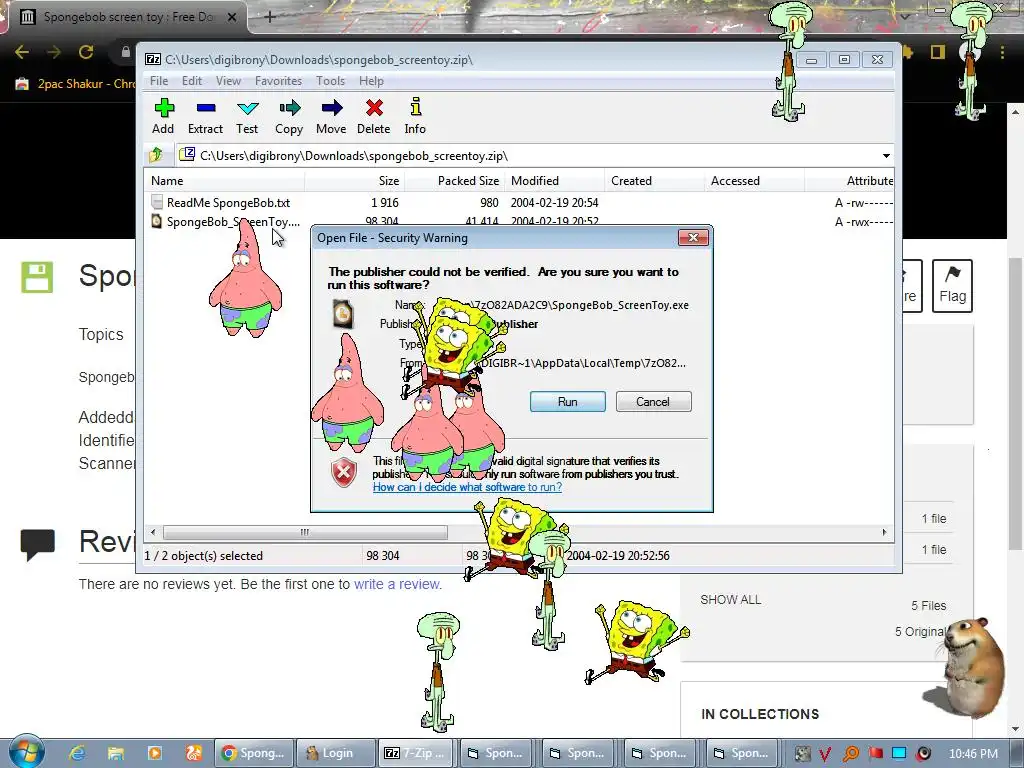Click the green floppy disk software icon on page

click(37, 277)
